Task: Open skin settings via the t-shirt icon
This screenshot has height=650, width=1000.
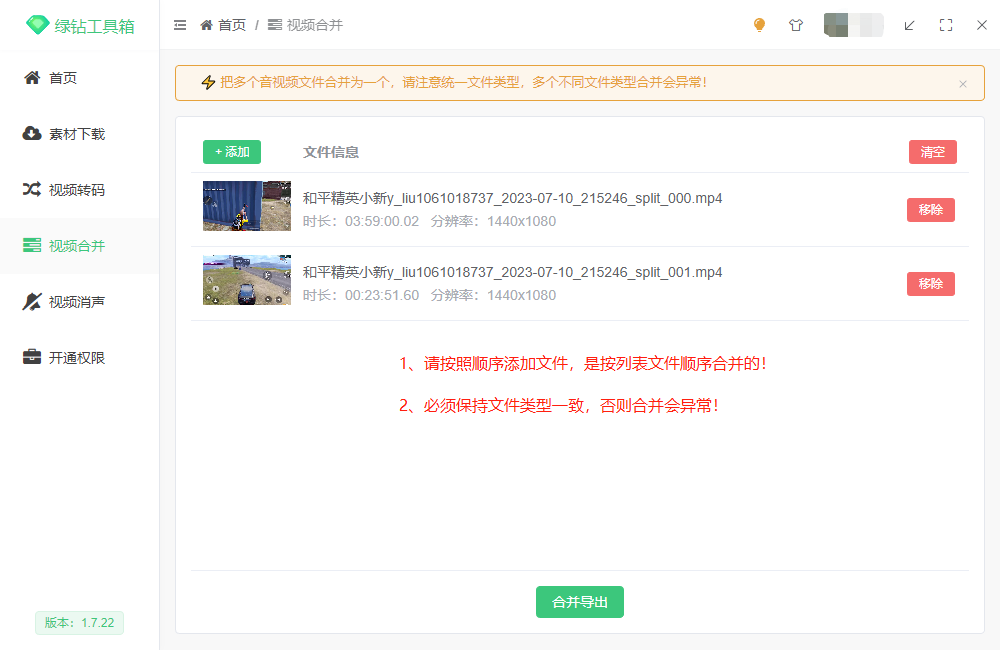Action: click(x=796, y=25)
